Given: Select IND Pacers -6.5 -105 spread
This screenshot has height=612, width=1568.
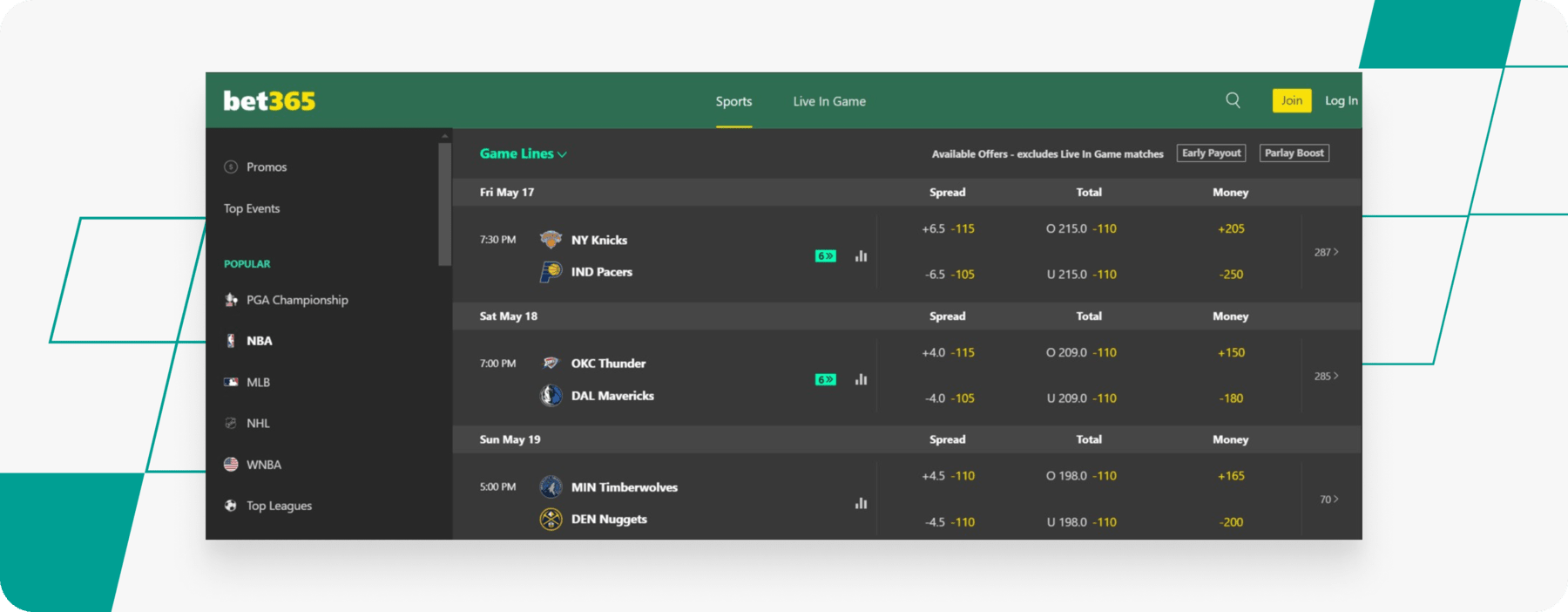Looking at the screenshot, I should [x=950, y=274].
